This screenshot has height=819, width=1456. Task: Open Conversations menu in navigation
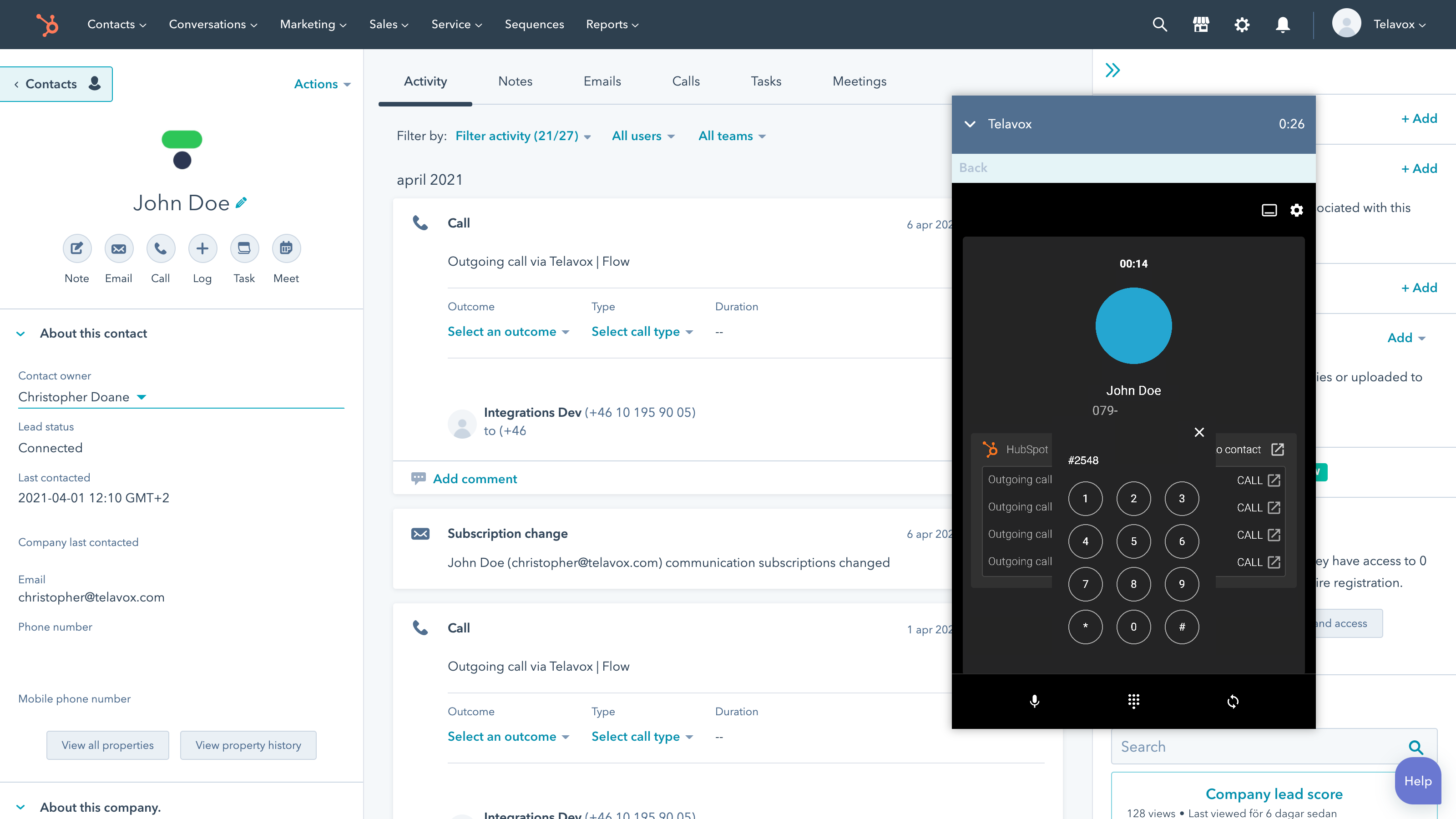click(213, 24)
